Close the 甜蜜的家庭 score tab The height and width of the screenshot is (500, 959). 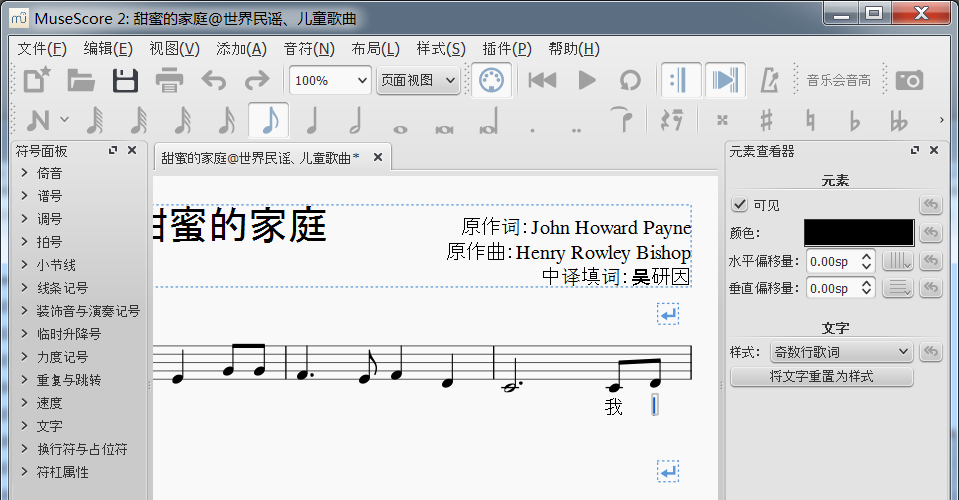coord(378,158)
